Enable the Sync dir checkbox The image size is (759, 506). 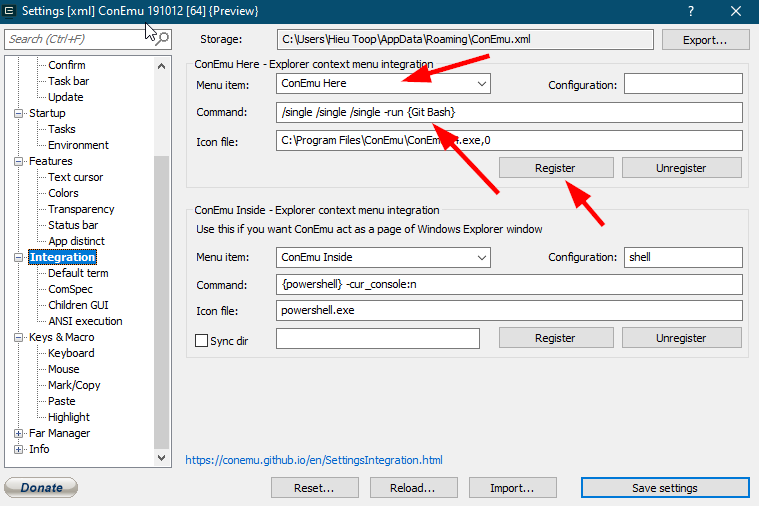tap(201, 340)
